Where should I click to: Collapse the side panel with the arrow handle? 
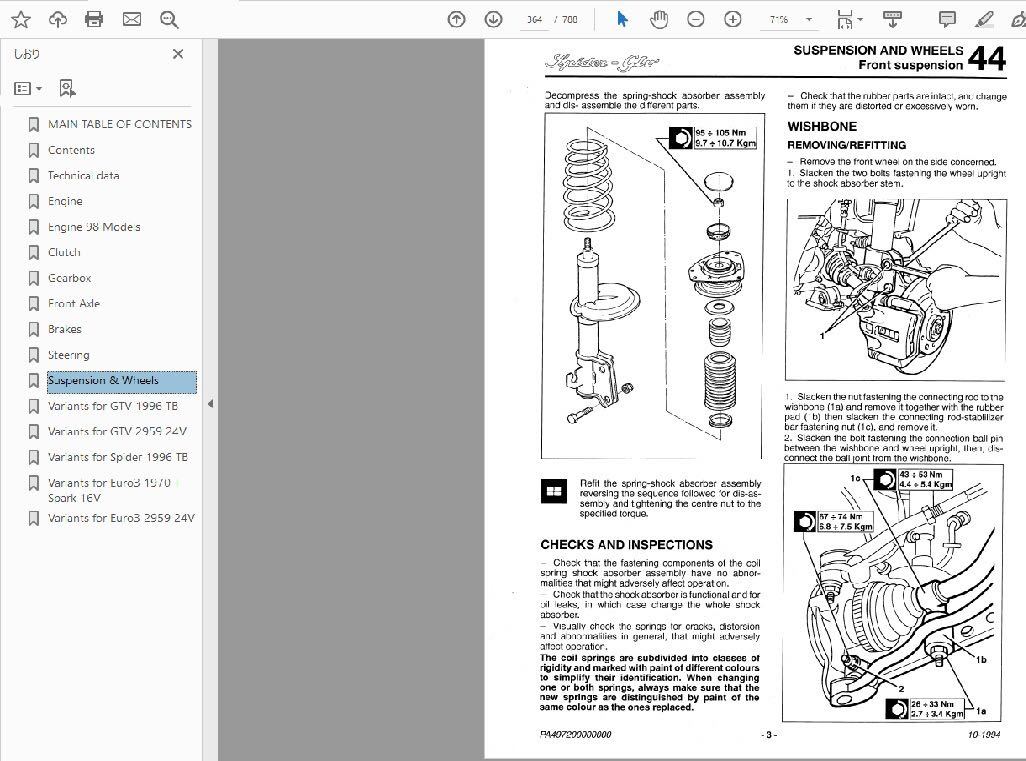click(x=210, y=404)
